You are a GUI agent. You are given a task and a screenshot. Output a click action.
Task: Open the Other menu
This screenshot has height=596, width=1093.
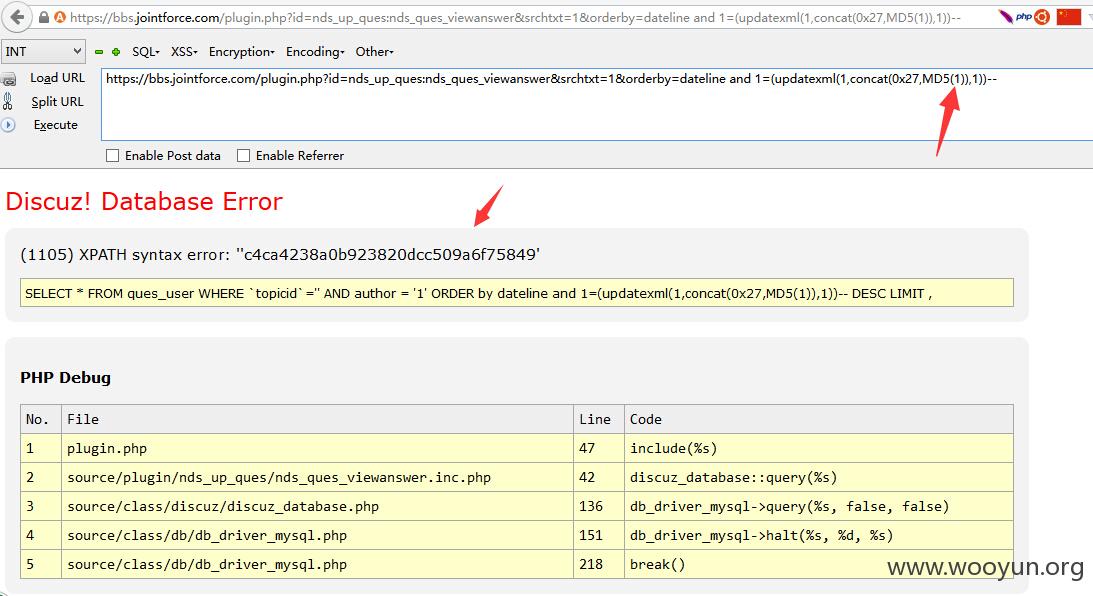point(374,52)
